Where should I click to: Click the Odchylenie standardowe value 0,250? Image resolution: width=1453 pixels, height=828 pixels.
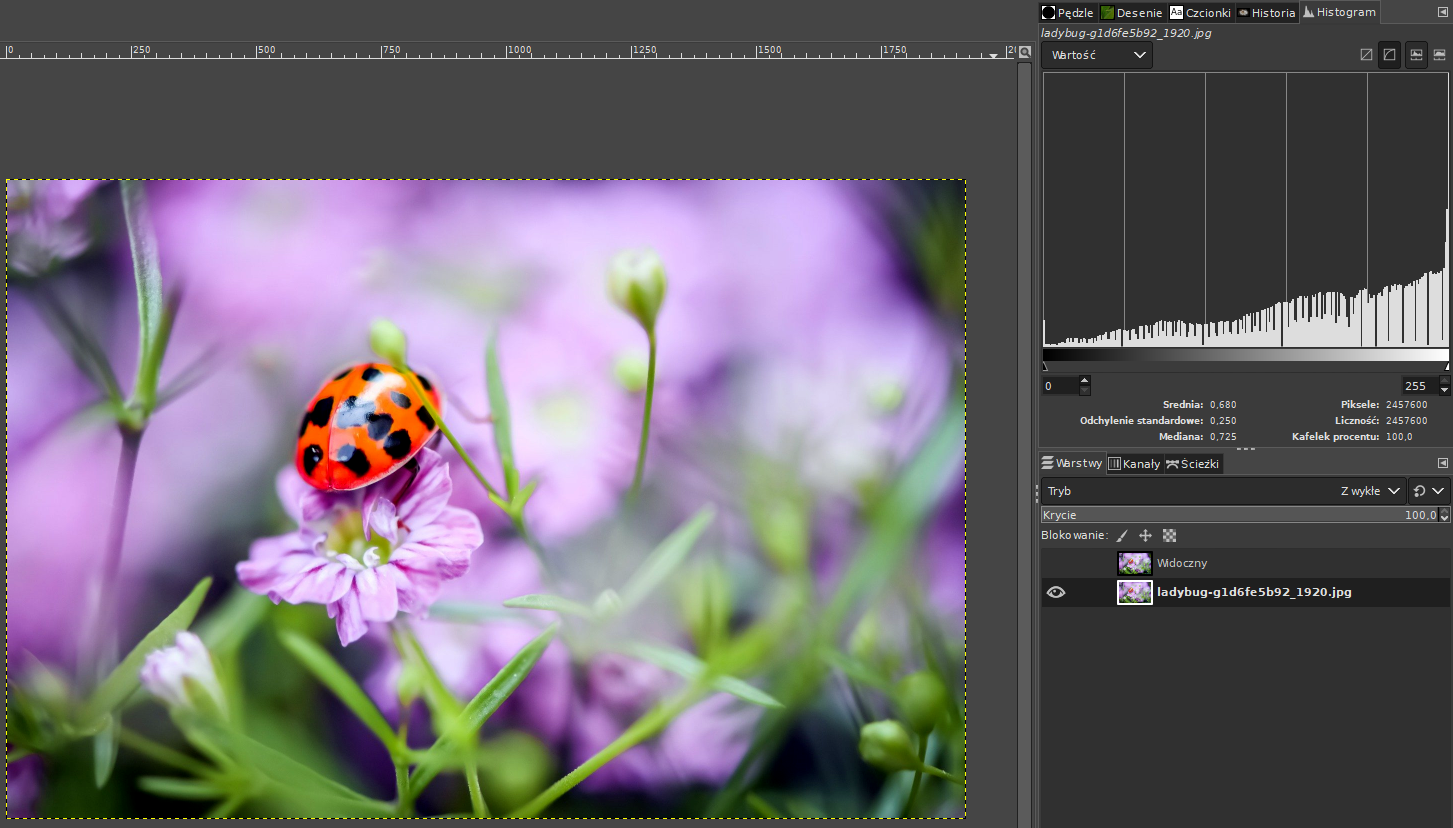[1222, 421]
